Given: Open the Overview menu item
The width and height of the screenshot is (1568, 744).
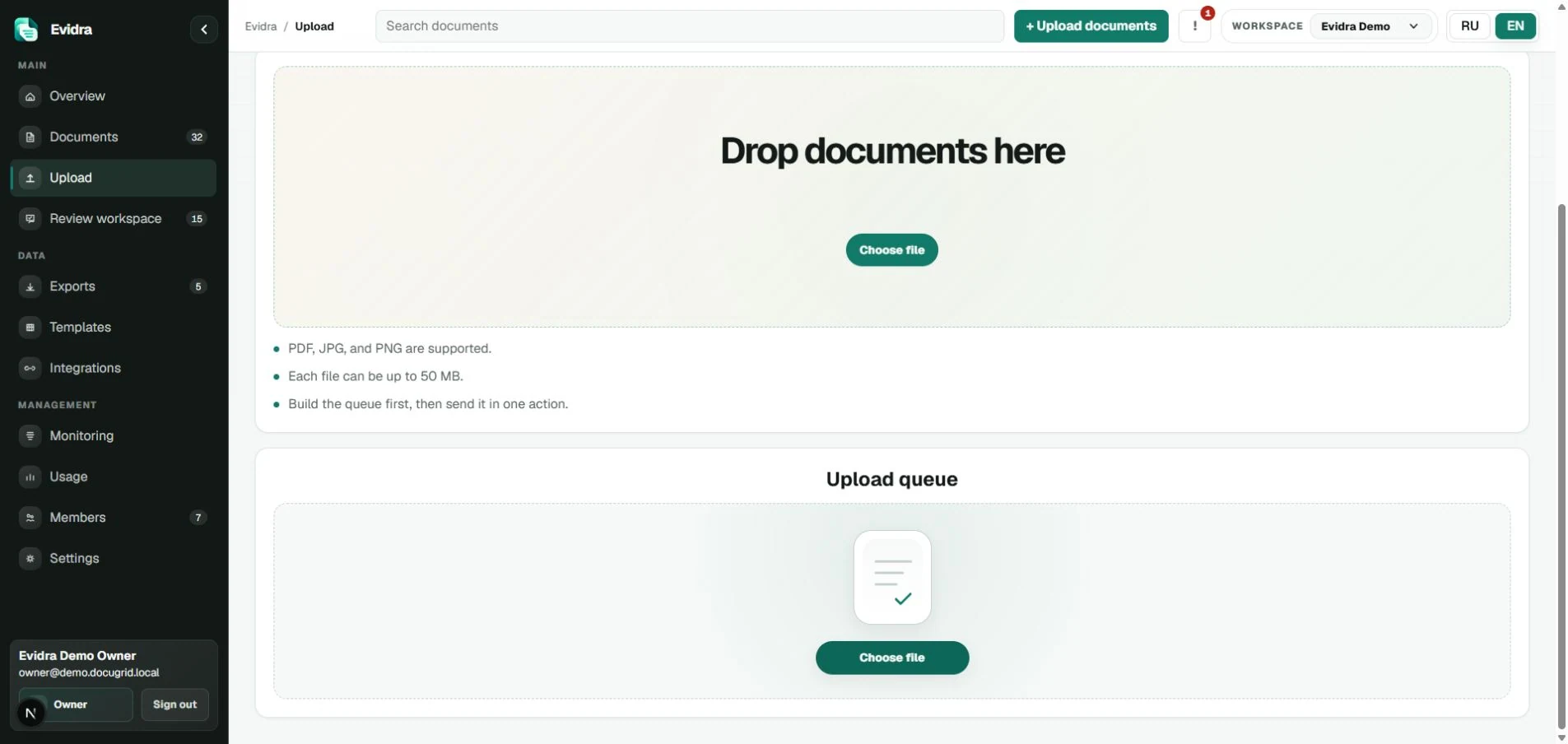Looking at the screenshot, I should pos(113,96).
